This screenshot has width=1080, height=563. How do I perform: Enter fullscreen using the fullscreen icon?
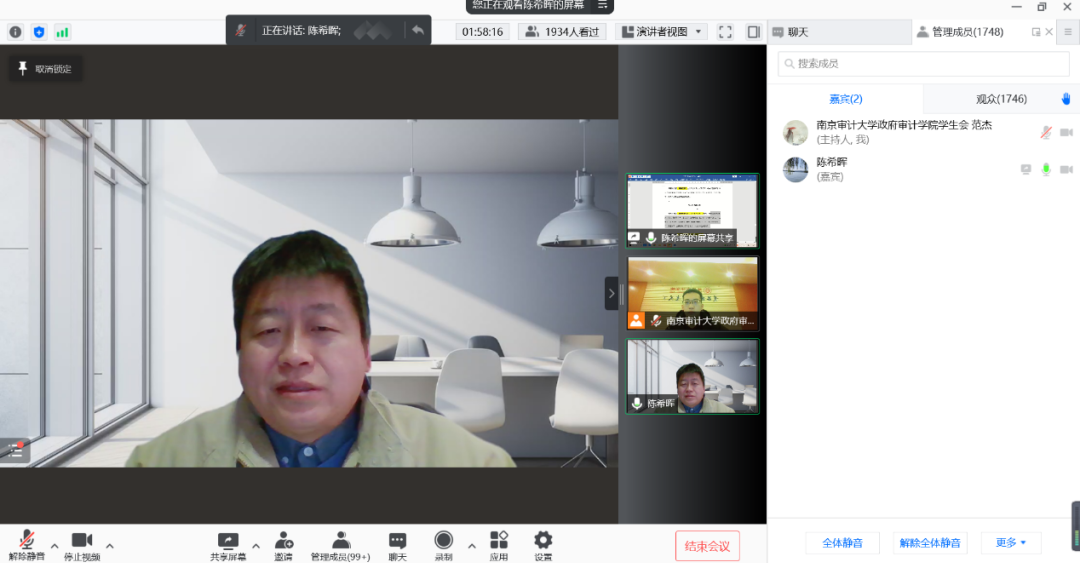coord(726,32)
